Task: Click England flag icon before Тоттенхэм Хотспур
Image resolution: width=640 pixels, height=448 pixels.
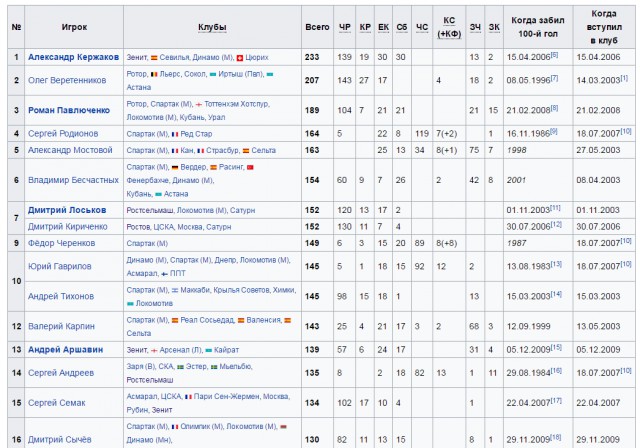Action: [x=199, y=104]
